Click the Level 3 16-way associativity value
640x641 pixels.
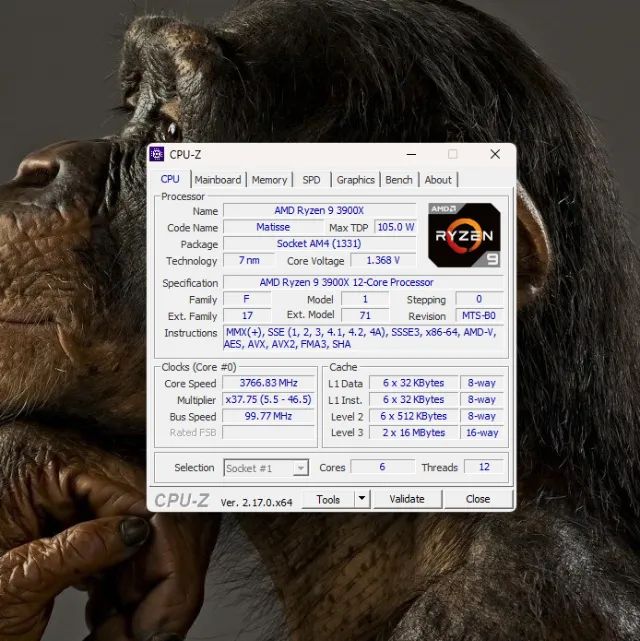[482, 433]
